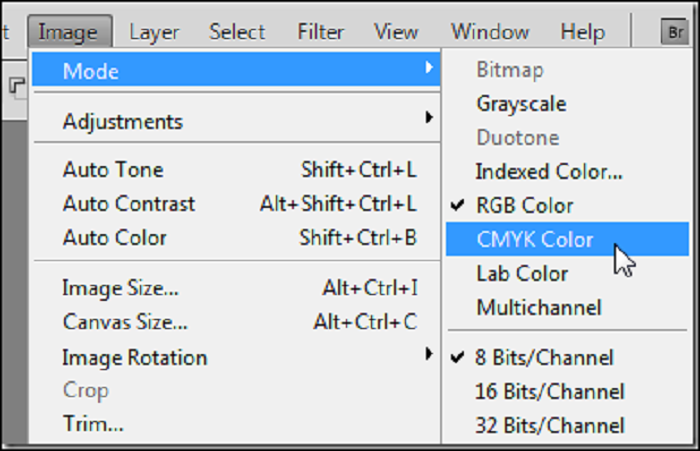
Task: Open the Image Rotation submenu
Action: 236,357
